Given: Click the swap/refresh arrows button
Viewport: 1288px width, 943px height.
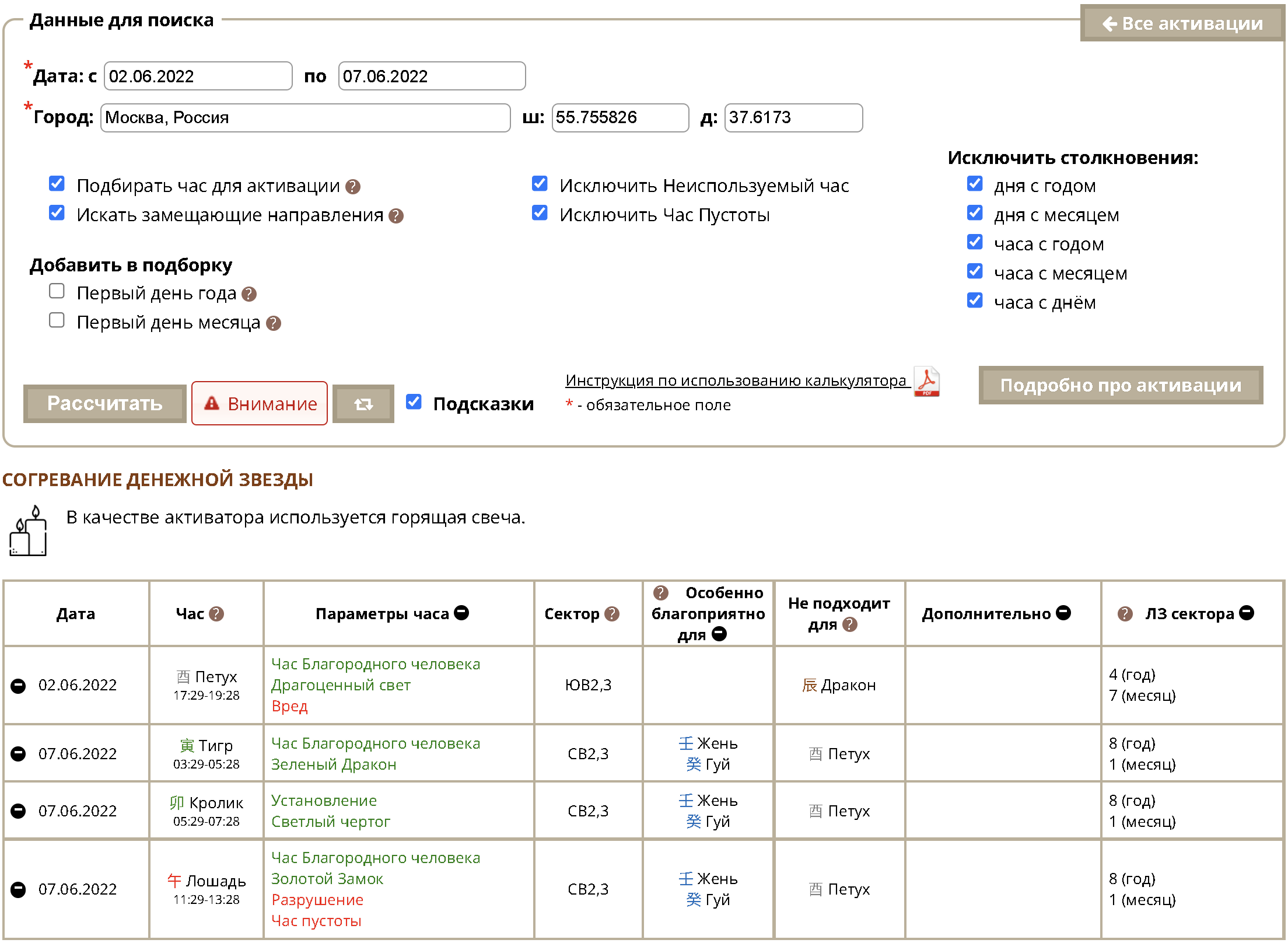Looking at the screenshot, I should [363, 404].
